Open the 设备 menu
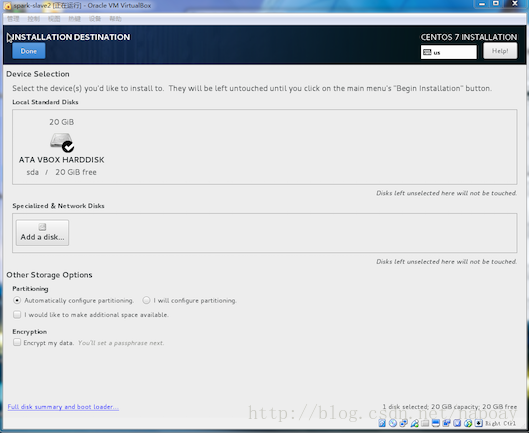 pyautogui.click(x=95, y=19)
